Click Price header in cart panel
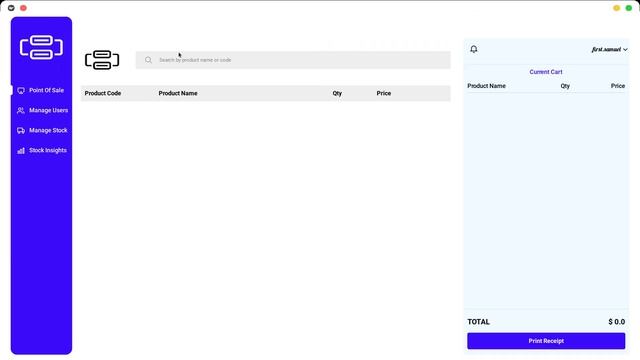640x360 pixels. [618, 86]
